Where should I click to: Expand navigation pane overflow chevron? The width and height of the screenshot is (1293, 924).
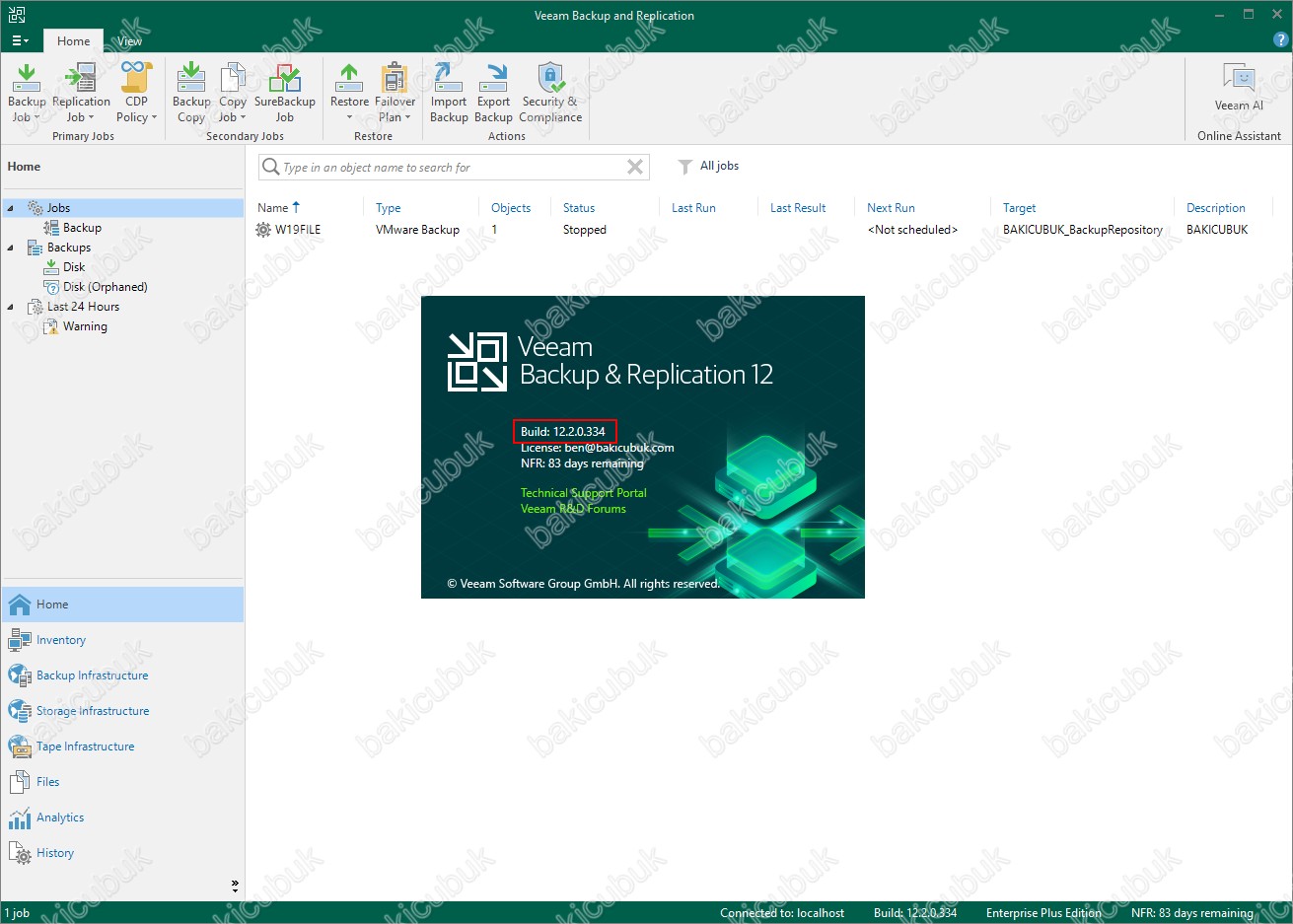pos(235,886)
